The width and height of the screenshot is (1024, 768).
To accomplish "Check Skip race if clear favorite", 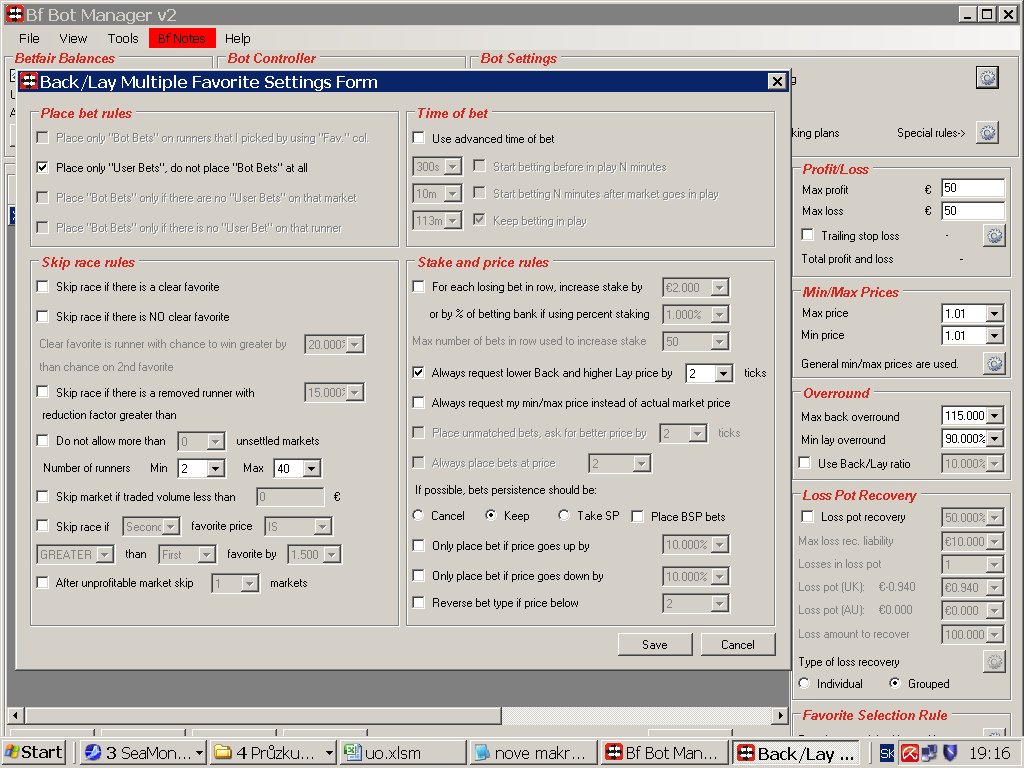I will (x=42, y=287).
